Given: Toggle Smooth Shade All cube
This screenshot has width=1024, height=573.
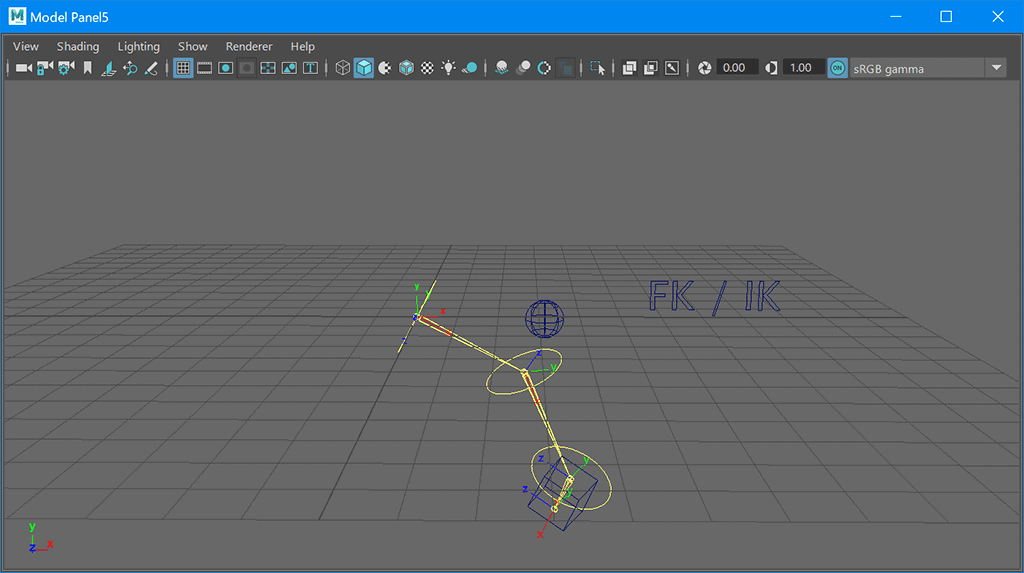Looking at the screenshot, I should tap(364, 68).
